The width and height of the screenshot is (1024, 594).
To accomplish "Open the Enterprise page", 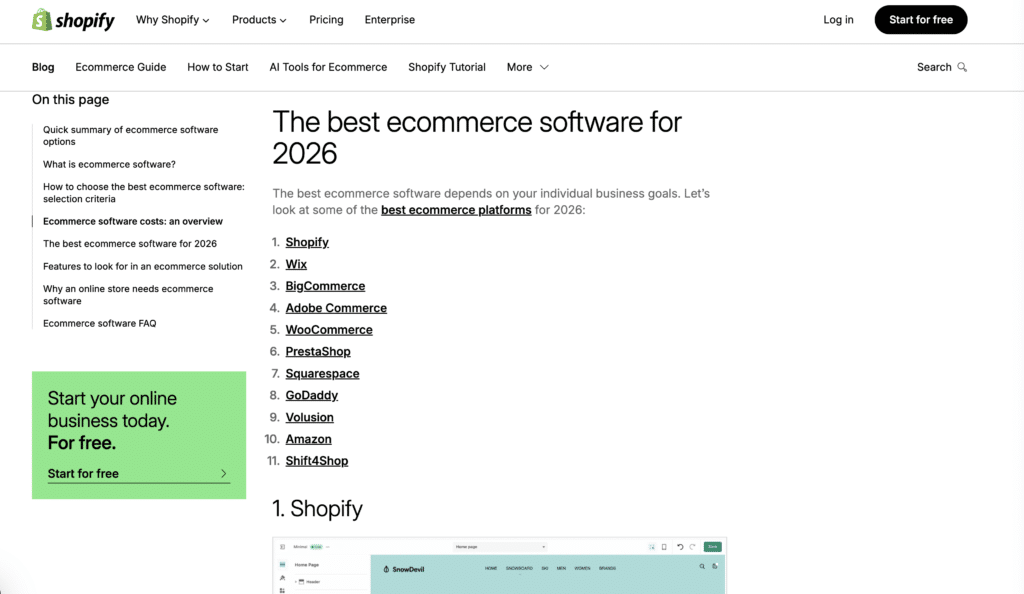I will [389, 20].
